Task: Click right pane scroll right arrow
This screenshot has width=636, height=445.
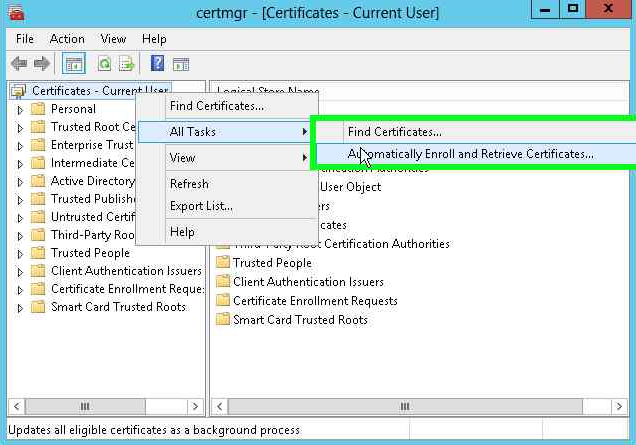Action: click(619, 406)
